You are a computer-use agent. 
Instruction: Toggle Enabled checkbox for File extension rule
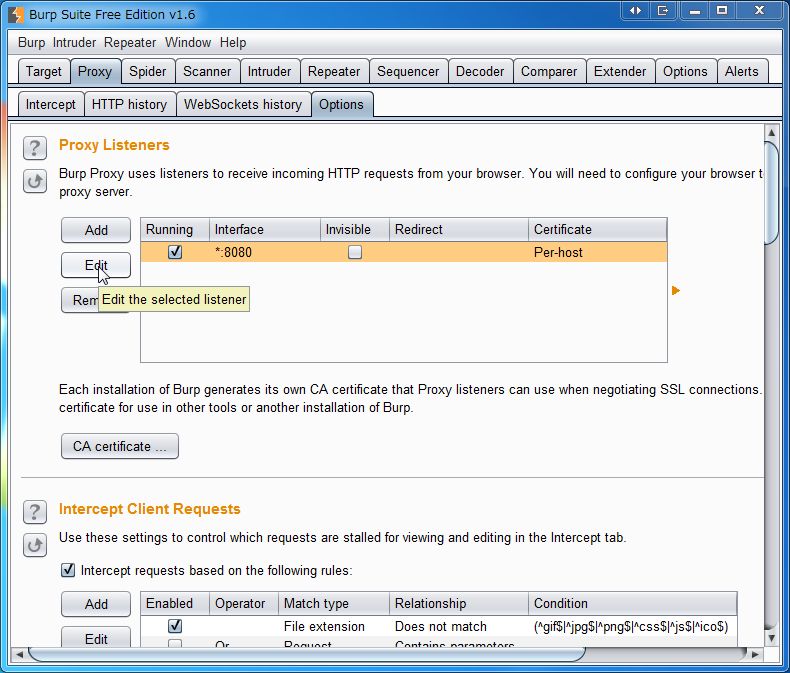175,626
